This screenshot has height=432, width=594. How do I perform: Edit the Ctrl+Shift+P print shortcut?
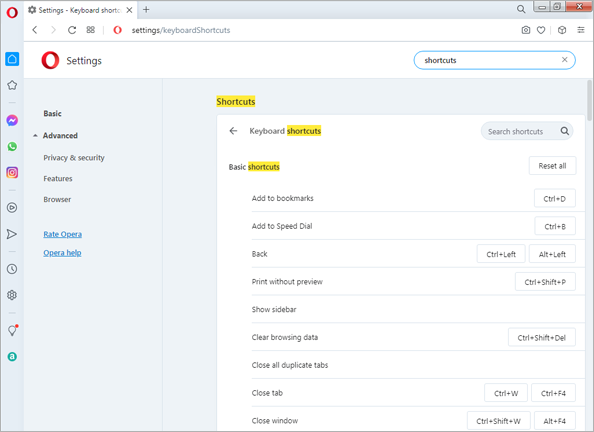tap(545, 282)
